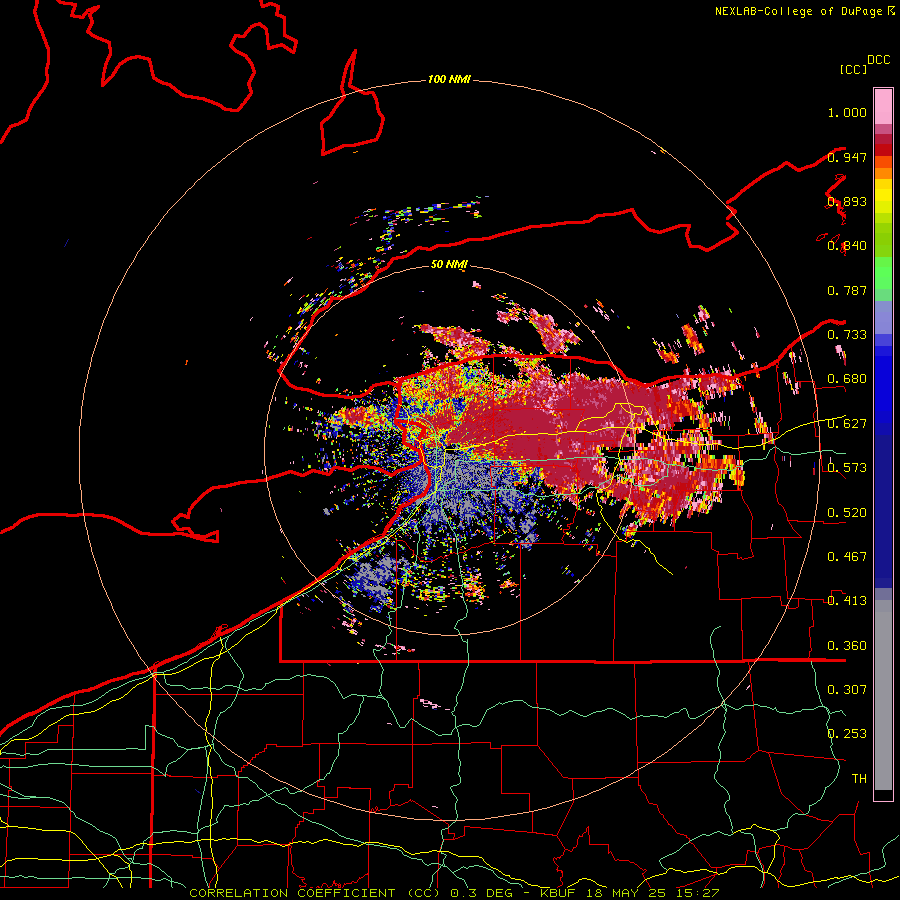This screenshot has height=900, width=900.
Task: Click the large gray section of color bar
Action: [883, 695]
